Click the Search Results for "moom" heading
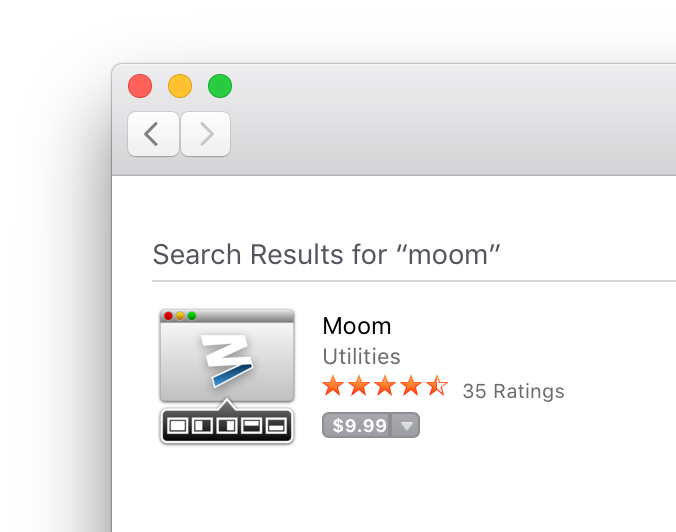Viewport: 676px width, 532px height. click(x=326, y=254)
